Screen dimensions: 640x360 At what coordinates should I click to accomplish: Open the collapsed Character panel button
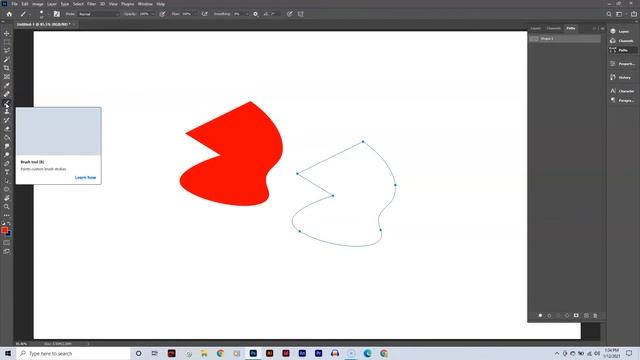pos(622,91)
